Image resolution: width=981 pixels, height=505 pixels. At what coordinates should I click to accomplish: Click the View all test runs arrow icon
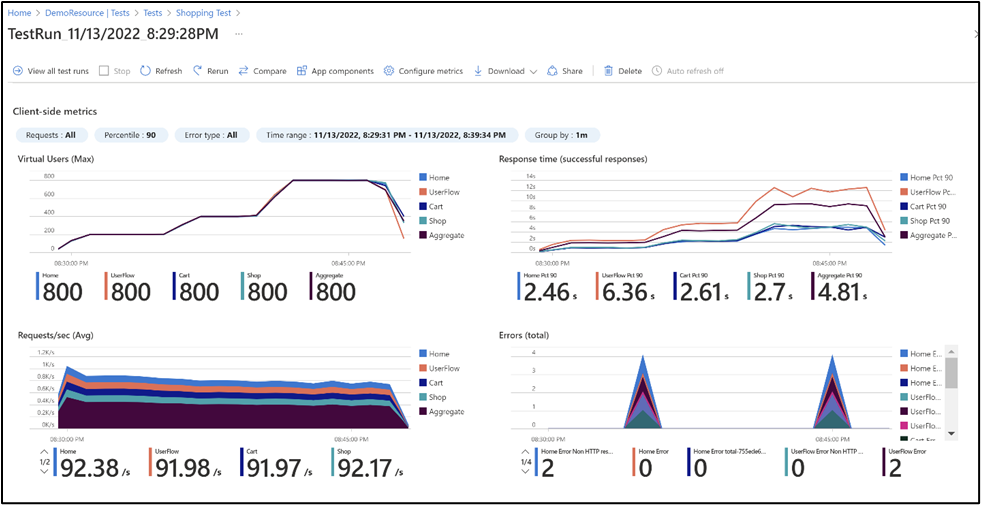[18, 71]
